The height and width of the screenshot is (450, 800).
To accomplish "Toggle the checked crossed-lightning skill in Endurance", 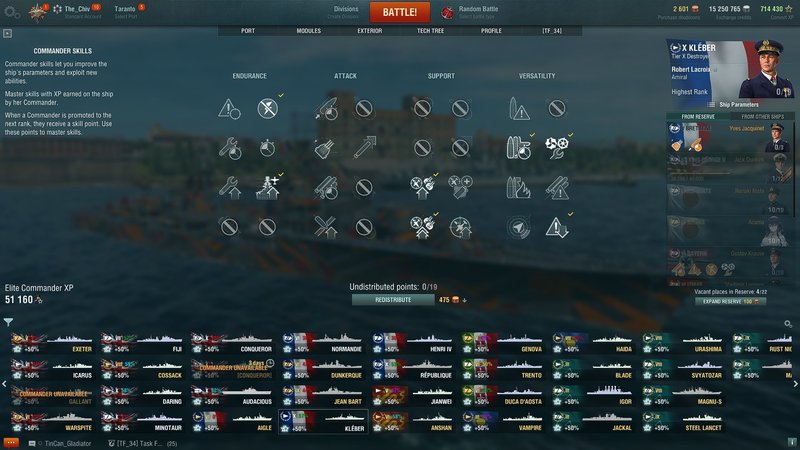I will 267,109.
